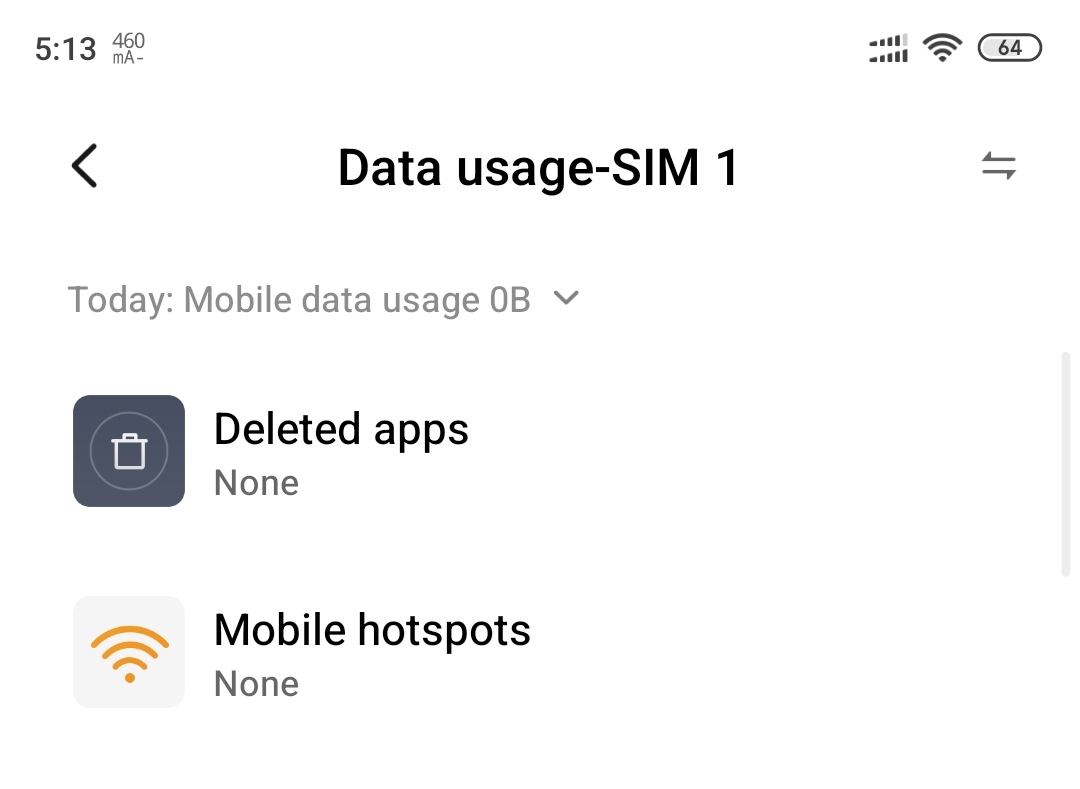Open the Today: Mobile data usage 0B dropdown

click(323, 299)
